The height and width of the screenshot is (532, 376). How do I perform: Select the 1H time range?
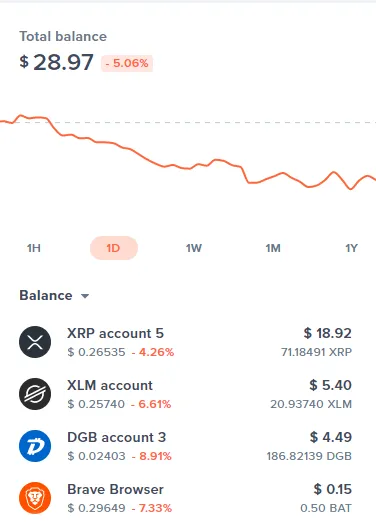tap(34, 248)
